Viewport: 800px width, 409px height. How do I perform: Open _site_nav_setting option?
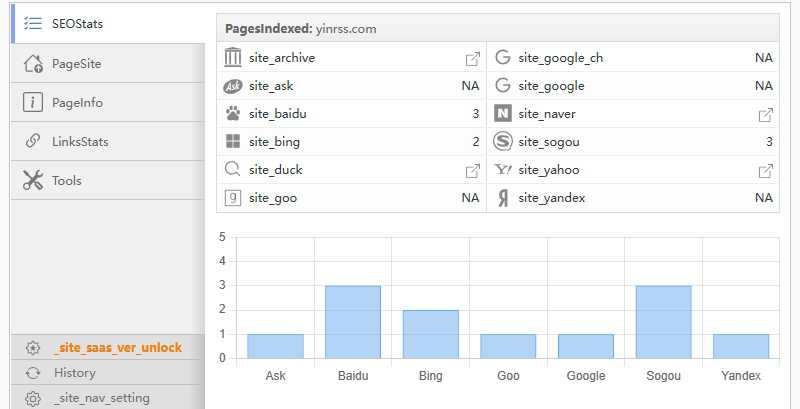click(x=101, y=398)
